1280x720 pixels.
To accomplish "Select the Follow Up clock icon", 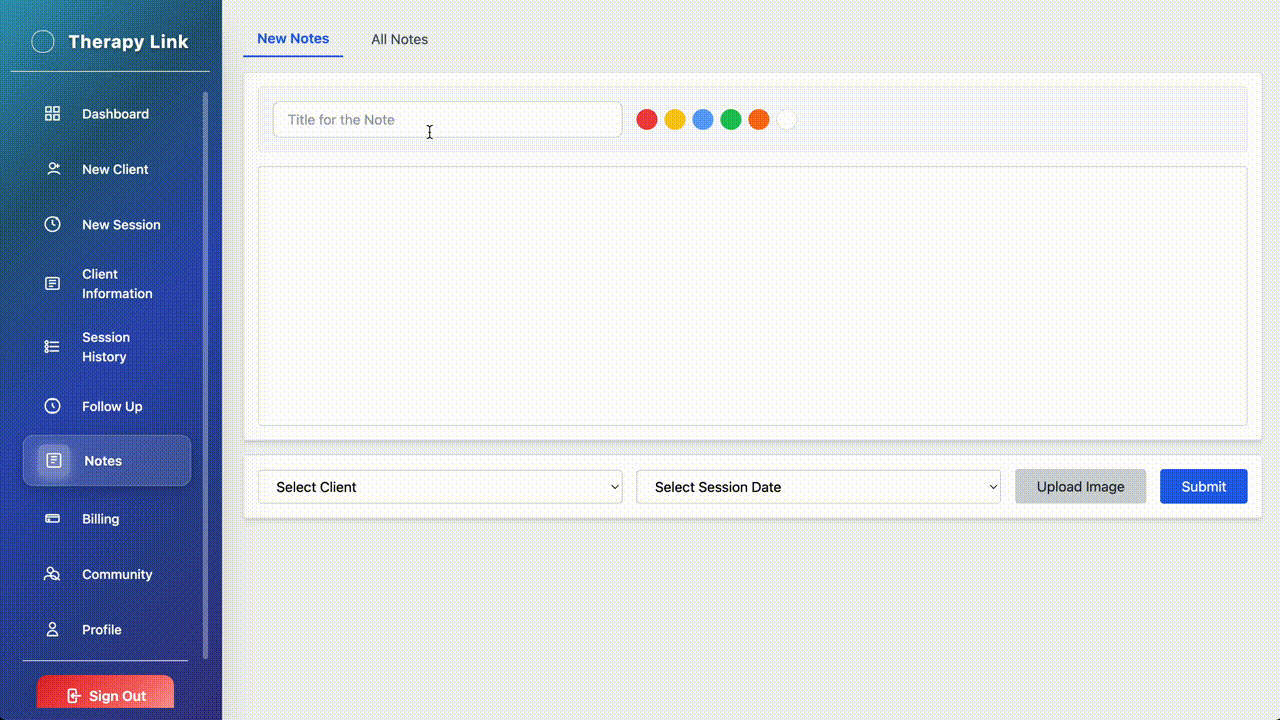I will click(x=52, y=406).
